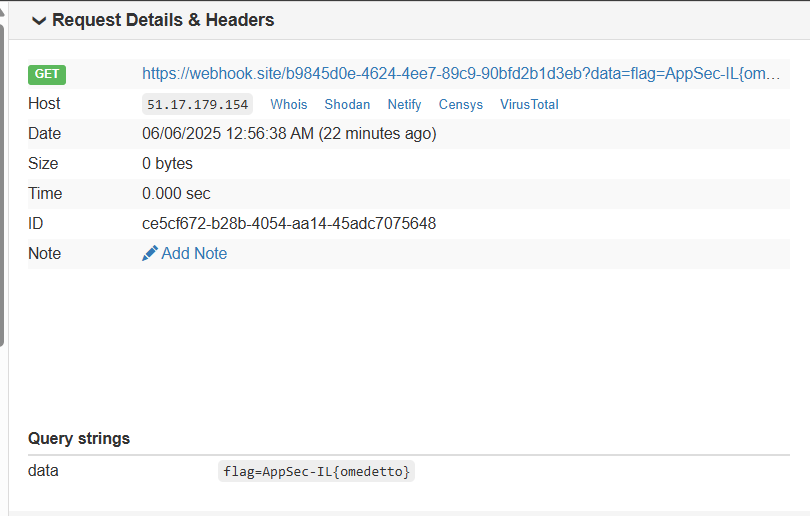This screenshot has height=516, width=810.
Task: Open the Censys lookup link
Action: (x=460, y=104)
